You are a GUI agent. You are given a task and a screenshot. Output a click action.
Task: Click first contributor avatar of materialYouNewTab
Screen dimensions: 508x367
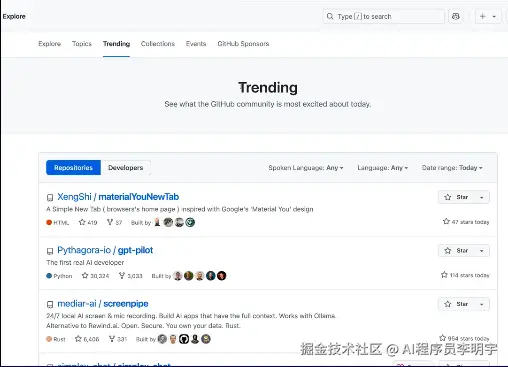point(157,222)
